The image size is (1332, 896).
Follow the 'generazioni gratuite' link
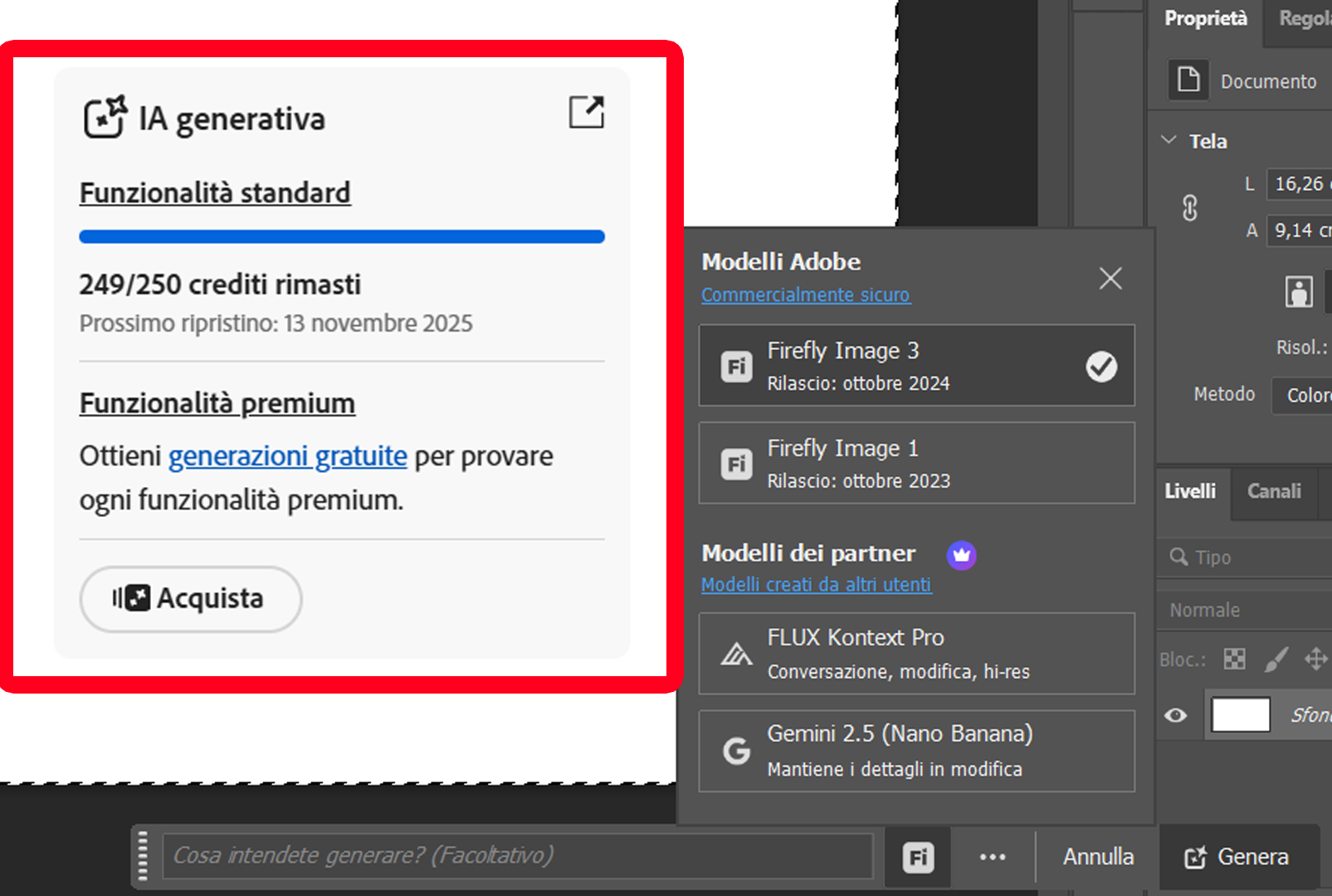coord(288,455)
